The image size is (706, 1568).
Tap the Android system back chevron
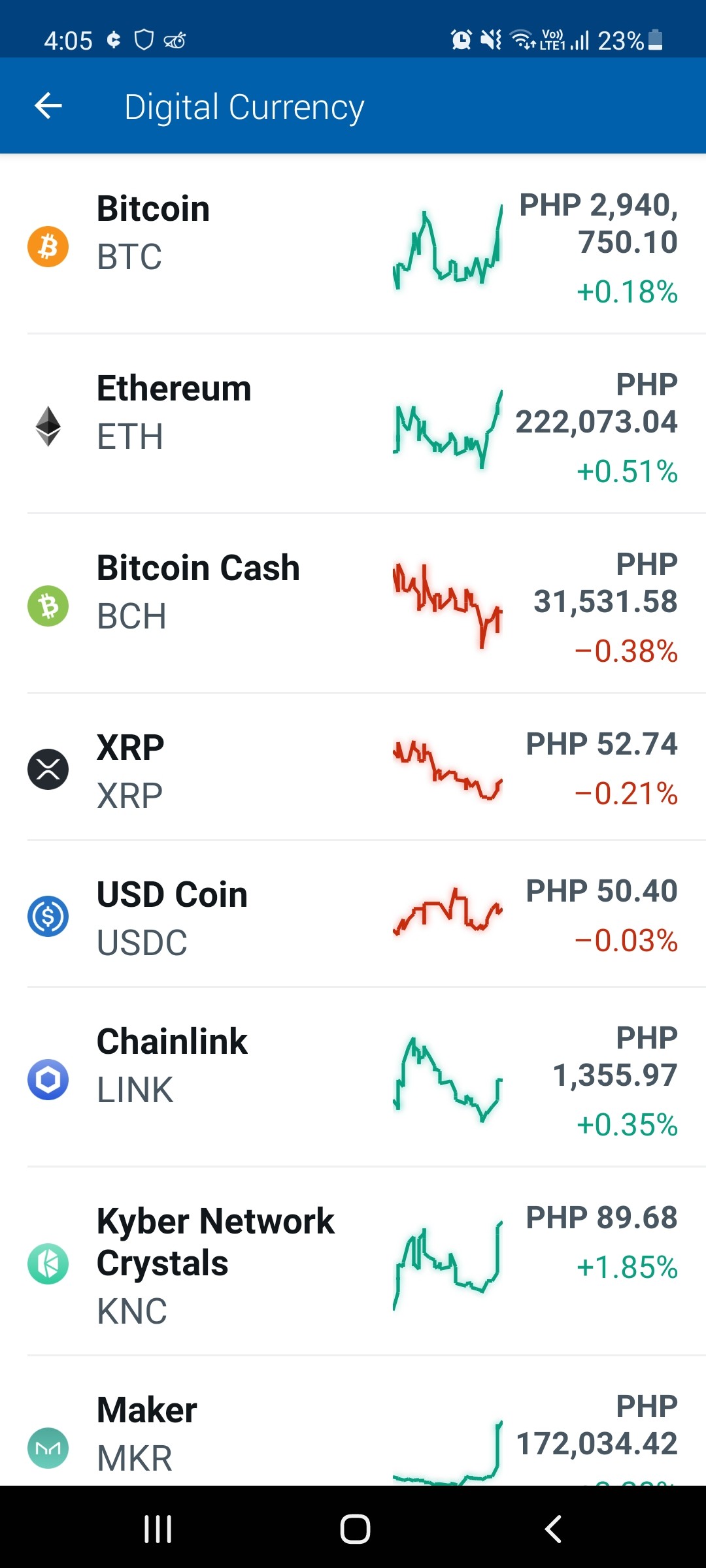pyautogui.click(x=553, y=1529)
